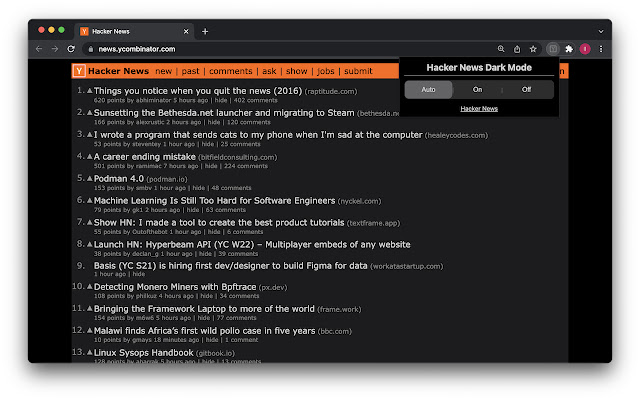Open the 'submit' page
This screenshot has height=400, width=640.
click(x=358, y=71)
